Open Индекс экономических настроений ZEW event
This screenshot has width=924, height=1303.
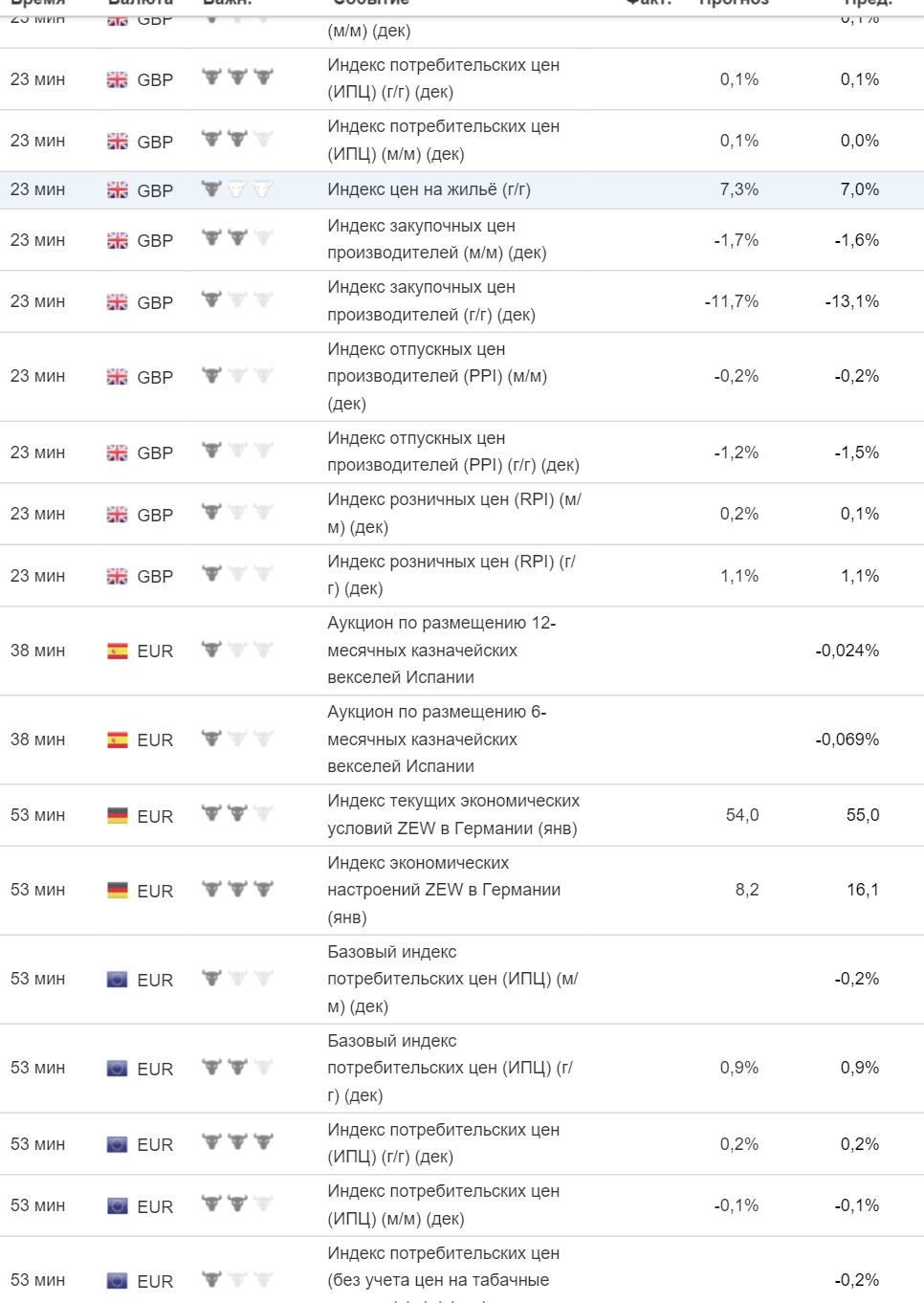[x=444, y=890]
